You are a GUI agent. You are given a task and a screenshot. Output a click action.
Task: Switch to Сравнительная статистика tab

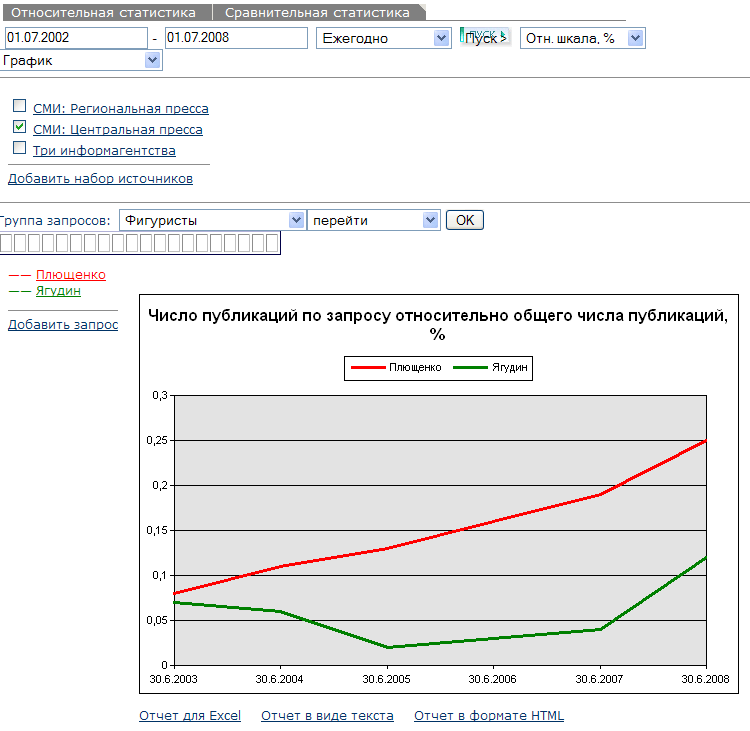317,13
